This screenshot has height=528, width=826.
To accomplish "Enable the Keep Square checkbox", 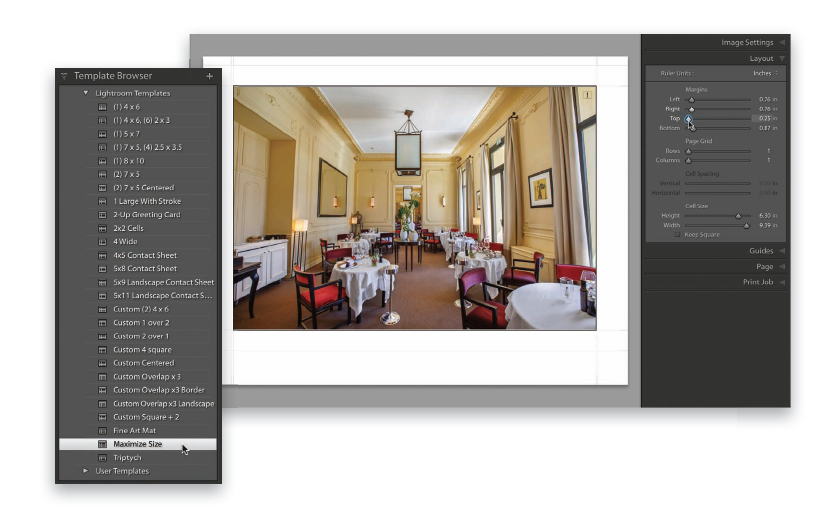I will pyautogui.click(x=678, y=234).
